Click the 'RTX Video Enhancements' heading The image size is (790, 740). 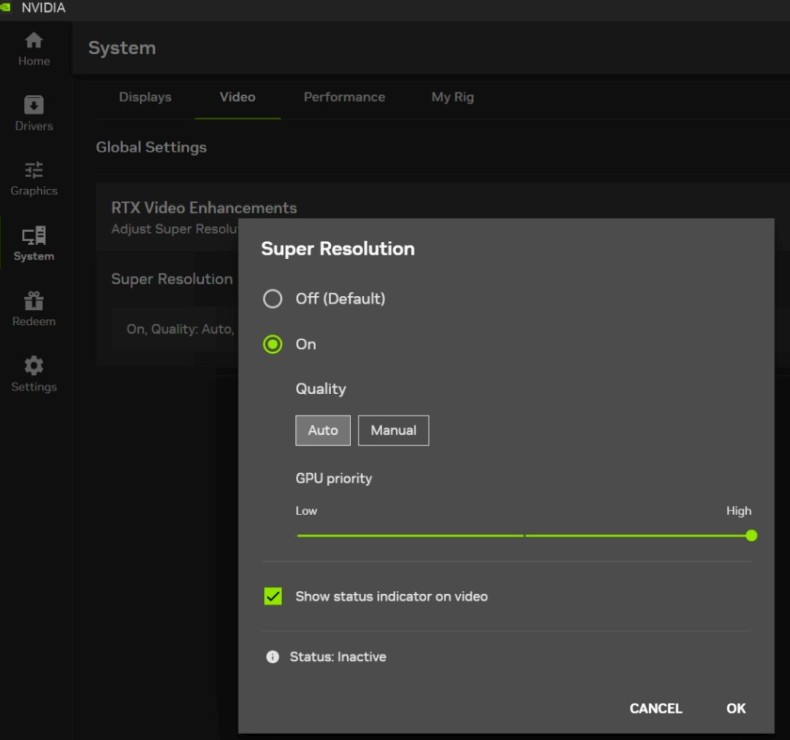click(x=204, y=208)
